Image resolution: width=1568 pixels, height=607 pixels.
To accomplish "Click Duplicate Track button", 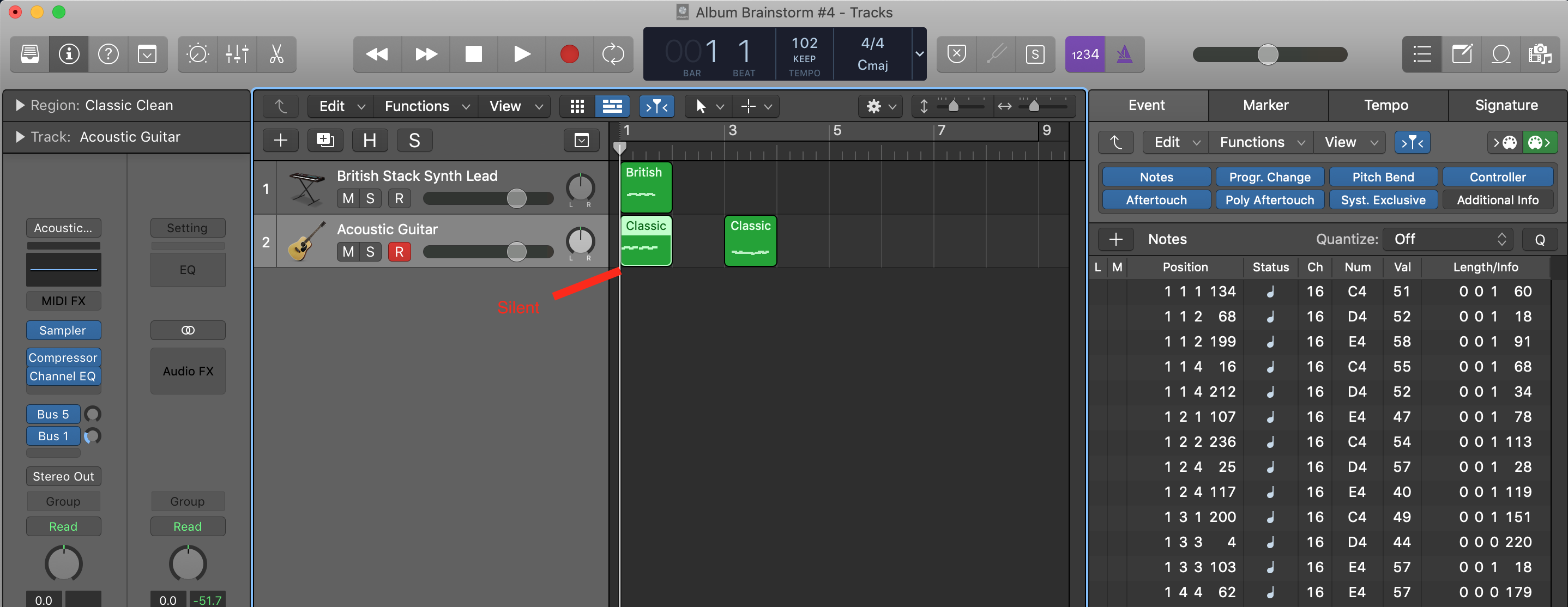I will tap(325, 141).
